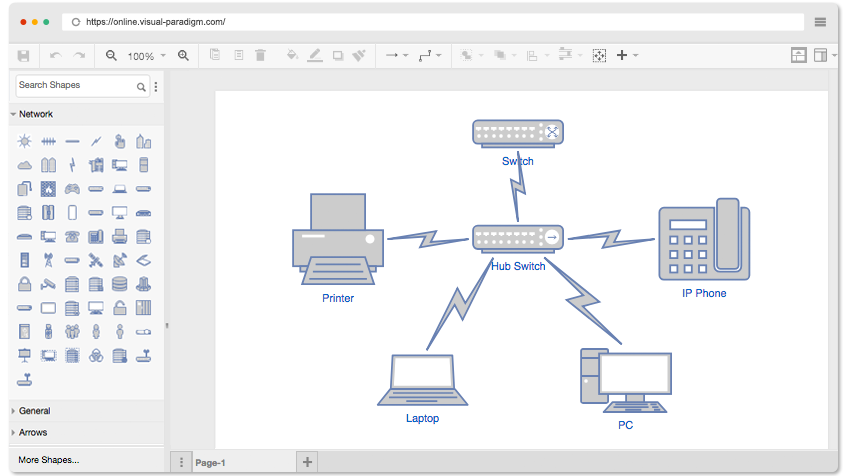Select the IP Phone shape on canvas
The height and width of the screenshot is (476, 848).
pyautogui.click(x=704, y=239)
